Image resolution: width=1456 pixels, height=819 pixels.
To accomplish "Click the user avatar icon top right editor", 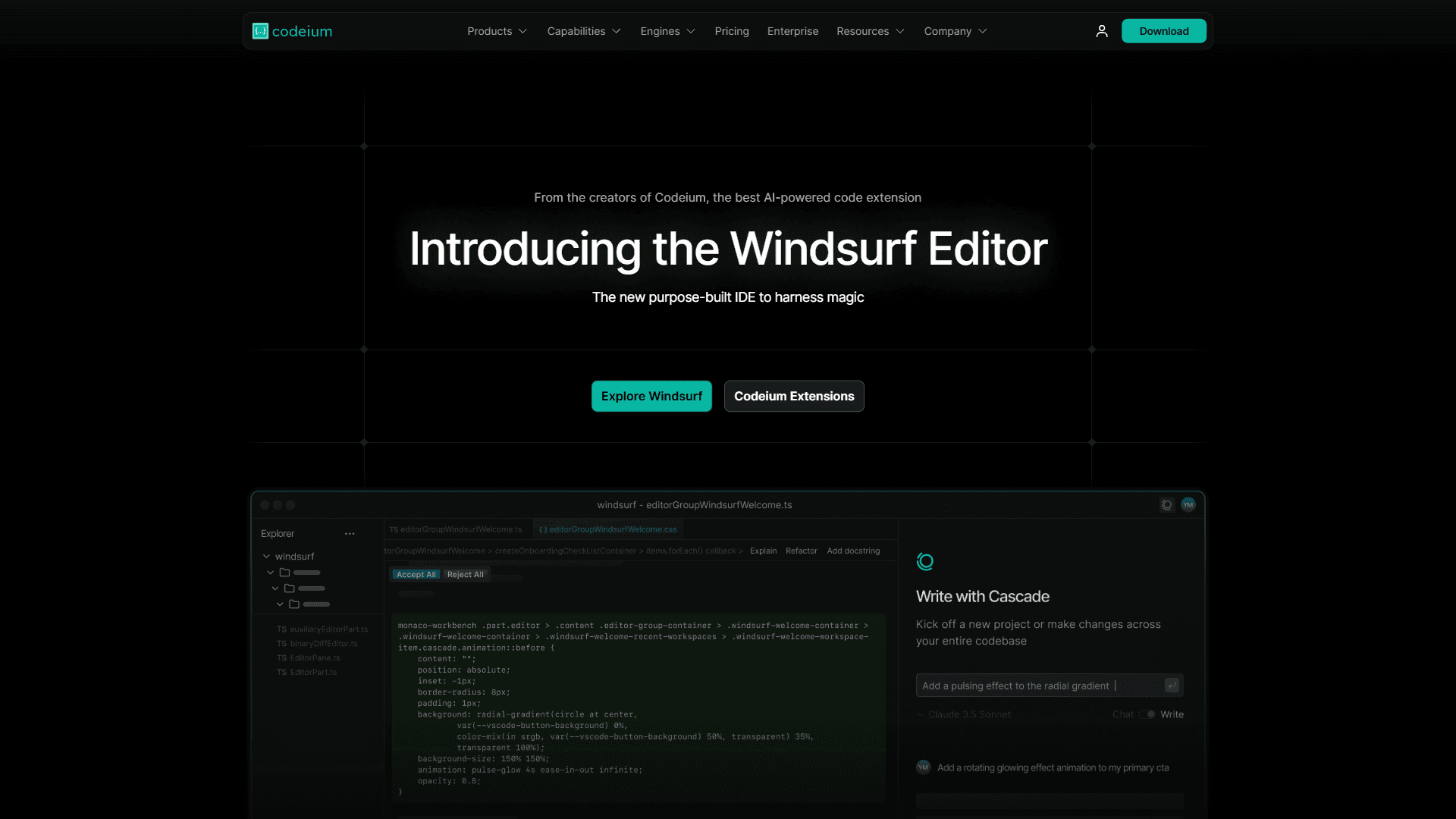I will [x=1188, y=504].
